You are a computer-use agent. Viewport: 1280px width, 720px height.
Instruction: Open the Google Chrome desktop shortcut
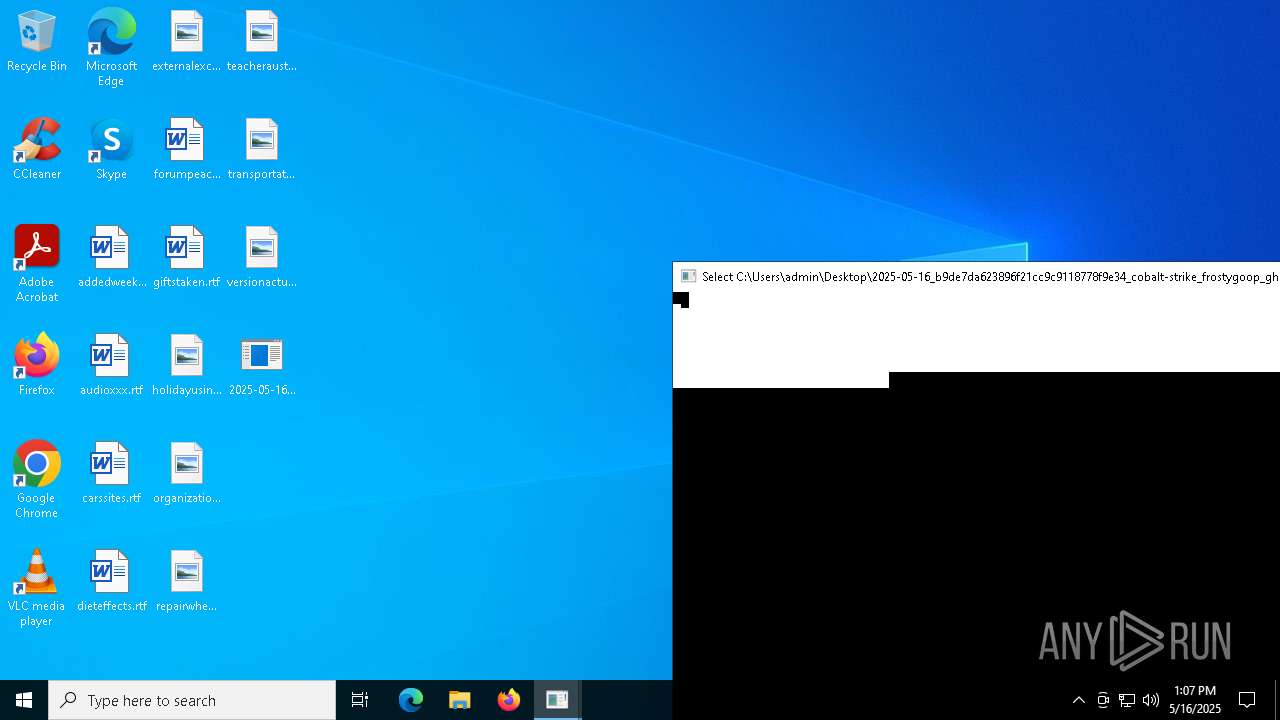click(37, 480)
